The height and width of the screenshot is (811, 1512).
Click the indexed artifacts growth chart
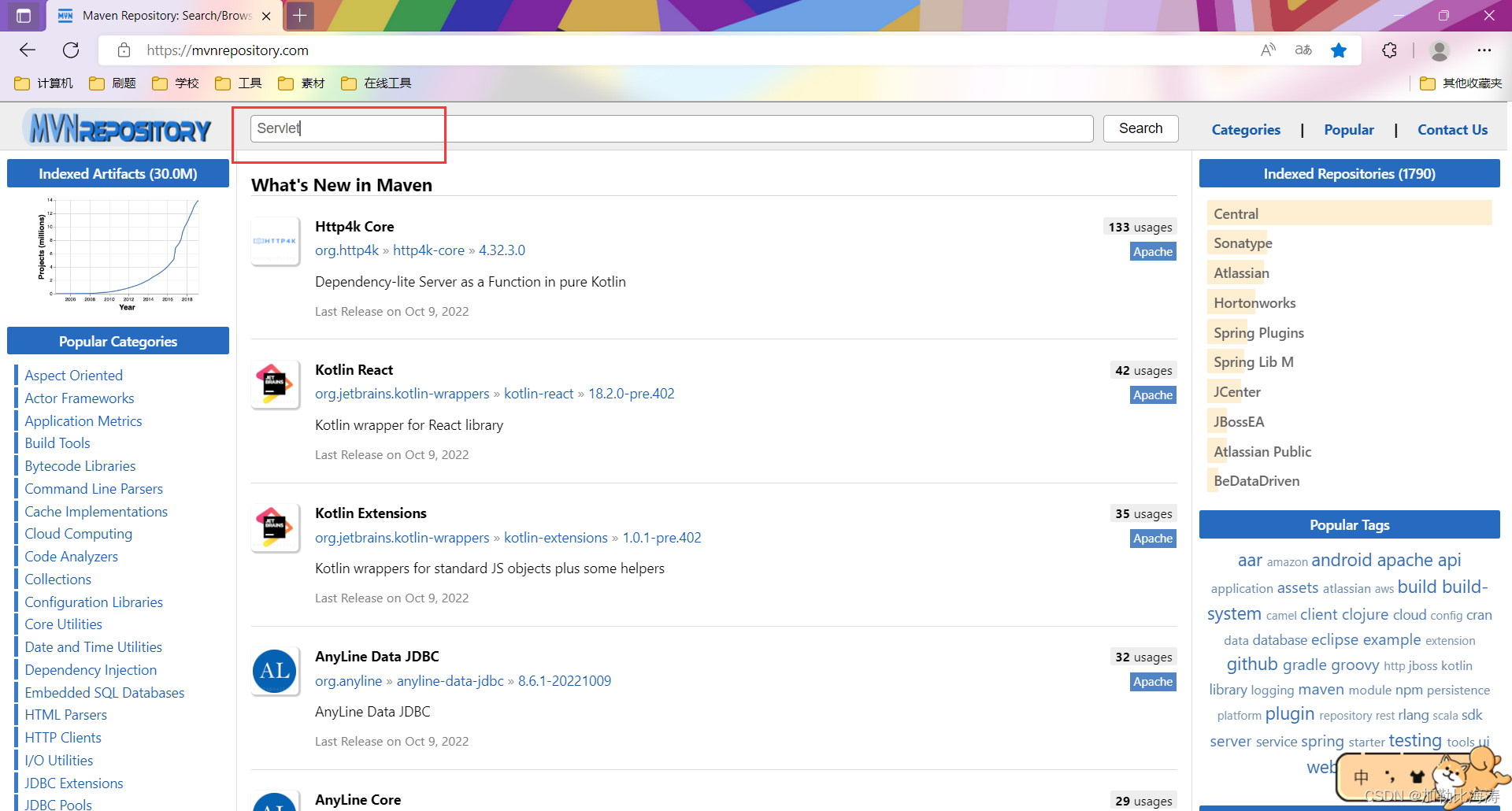[x=118, y=254]
